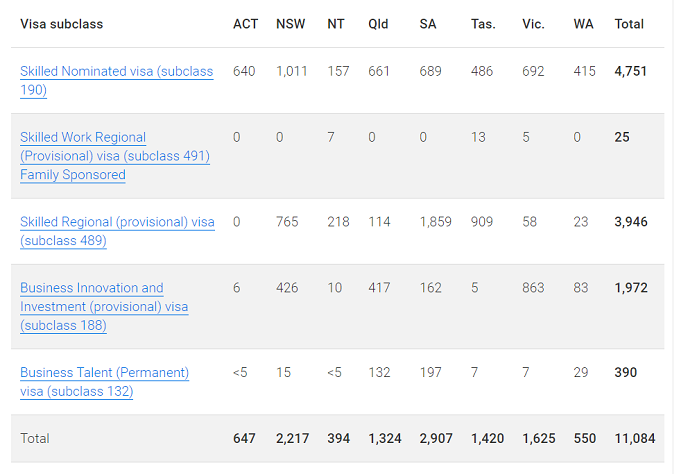This screenshot has height=474, width=674.
Task: Select the grand total cell 11,084
Action: click(x=635, y=438)
